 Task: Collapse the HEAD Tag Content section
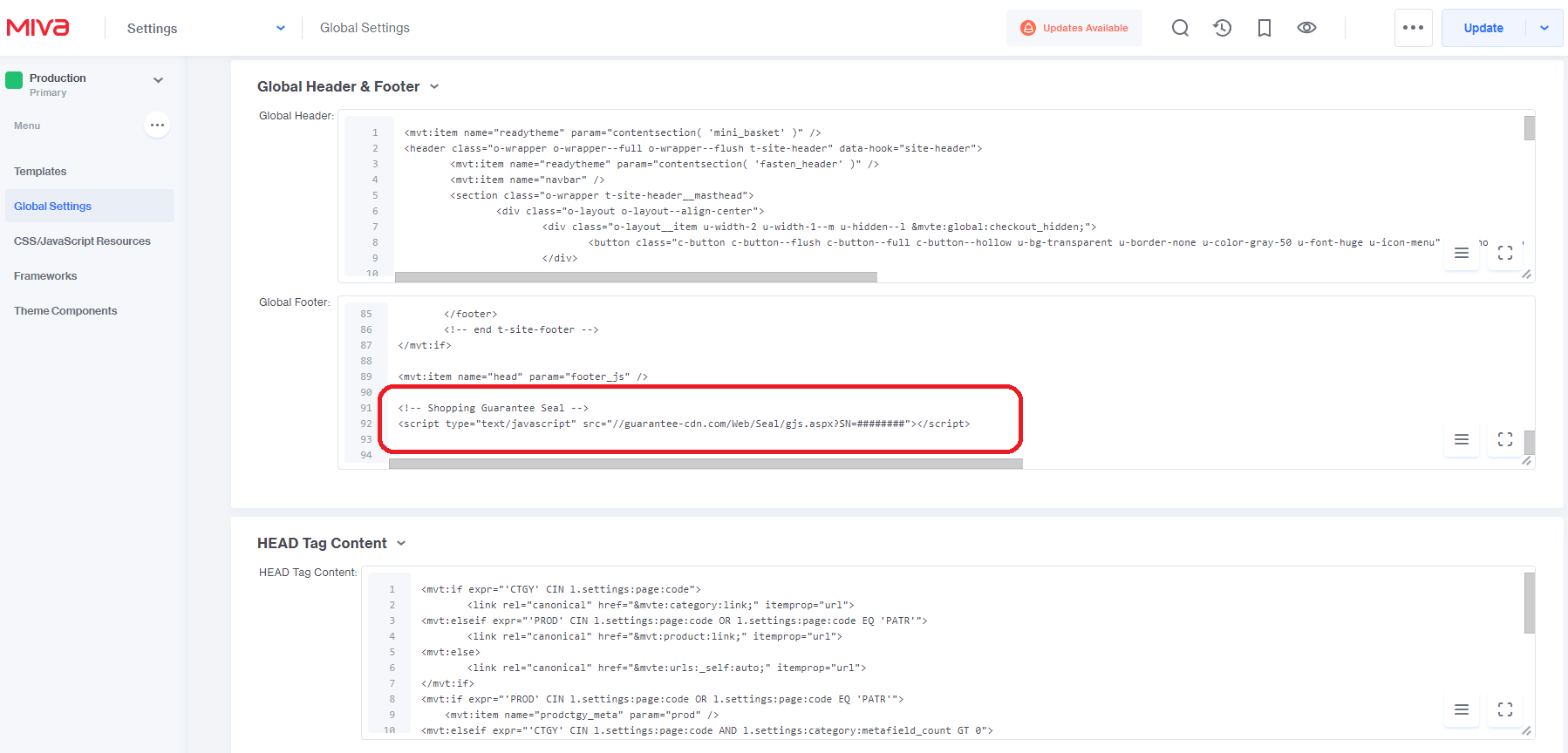401,543
